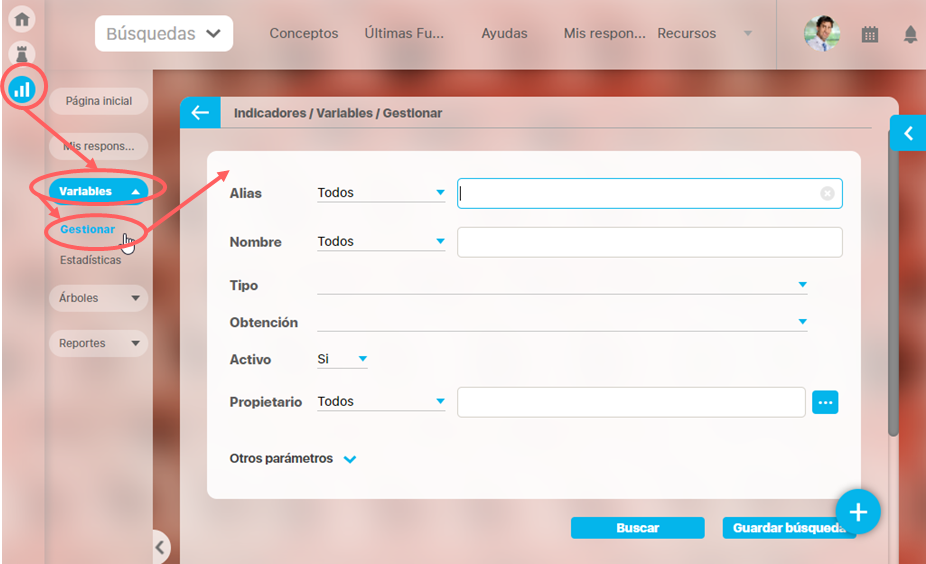Collapse the right side panel chevron
Screen dimensions: 926x564
[908, 133]
